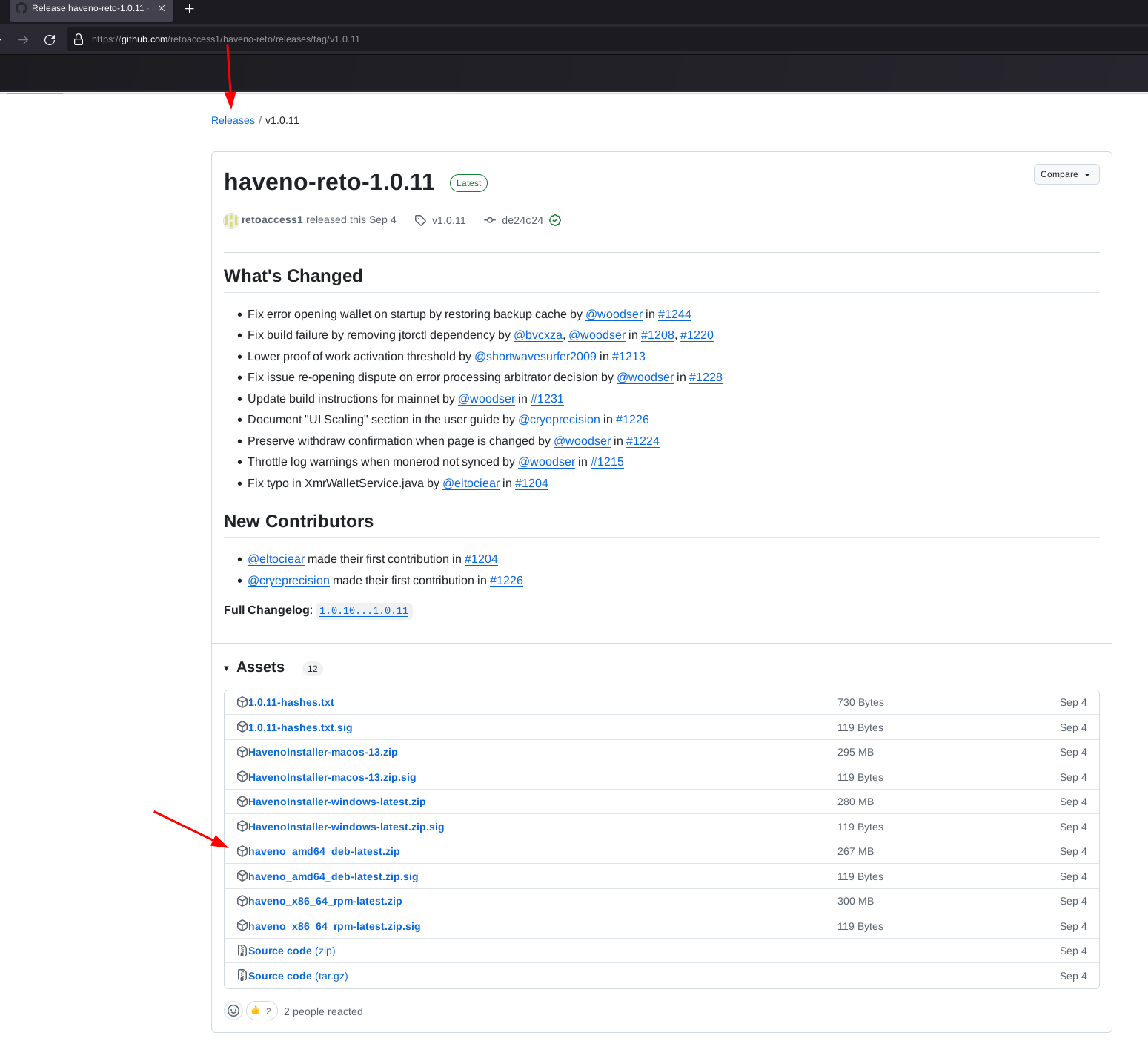Click package icon beside haveno_amd64_deb-latest.zip
The height and width of the screenshot is (1064, 1148).
coord(242,851)
